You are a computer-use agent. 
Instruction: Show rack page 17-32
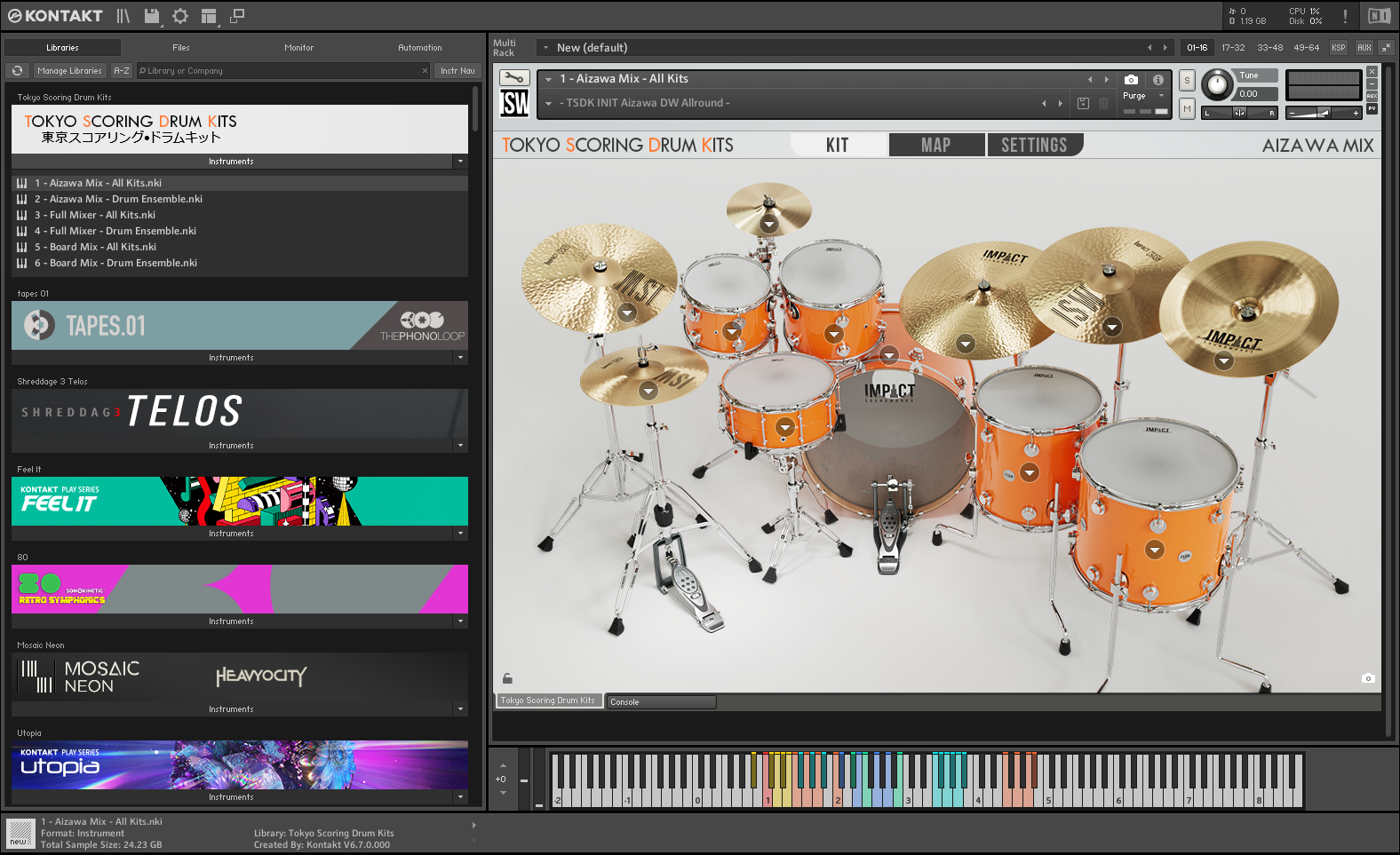click(1233, 48)
